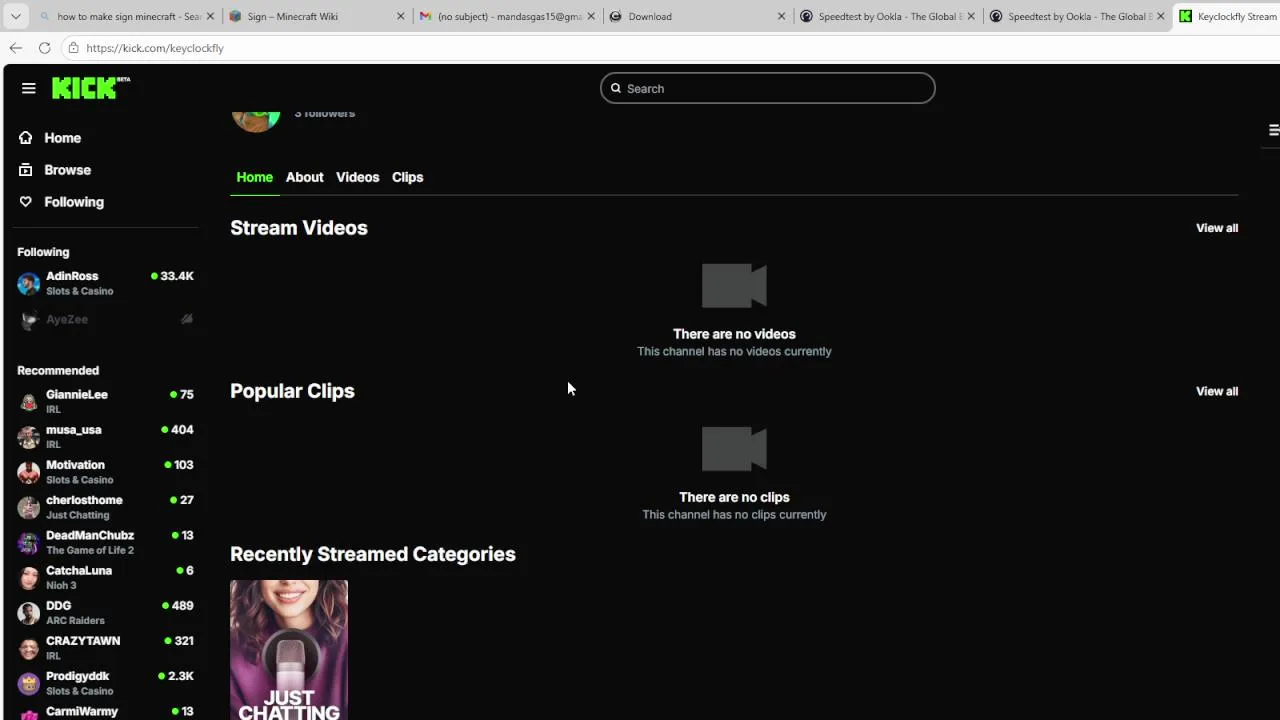This screenshot has height=720, width=1280.
Task: Click Prodigyddk's 2.3K viewer count
Action: point(181,676)
